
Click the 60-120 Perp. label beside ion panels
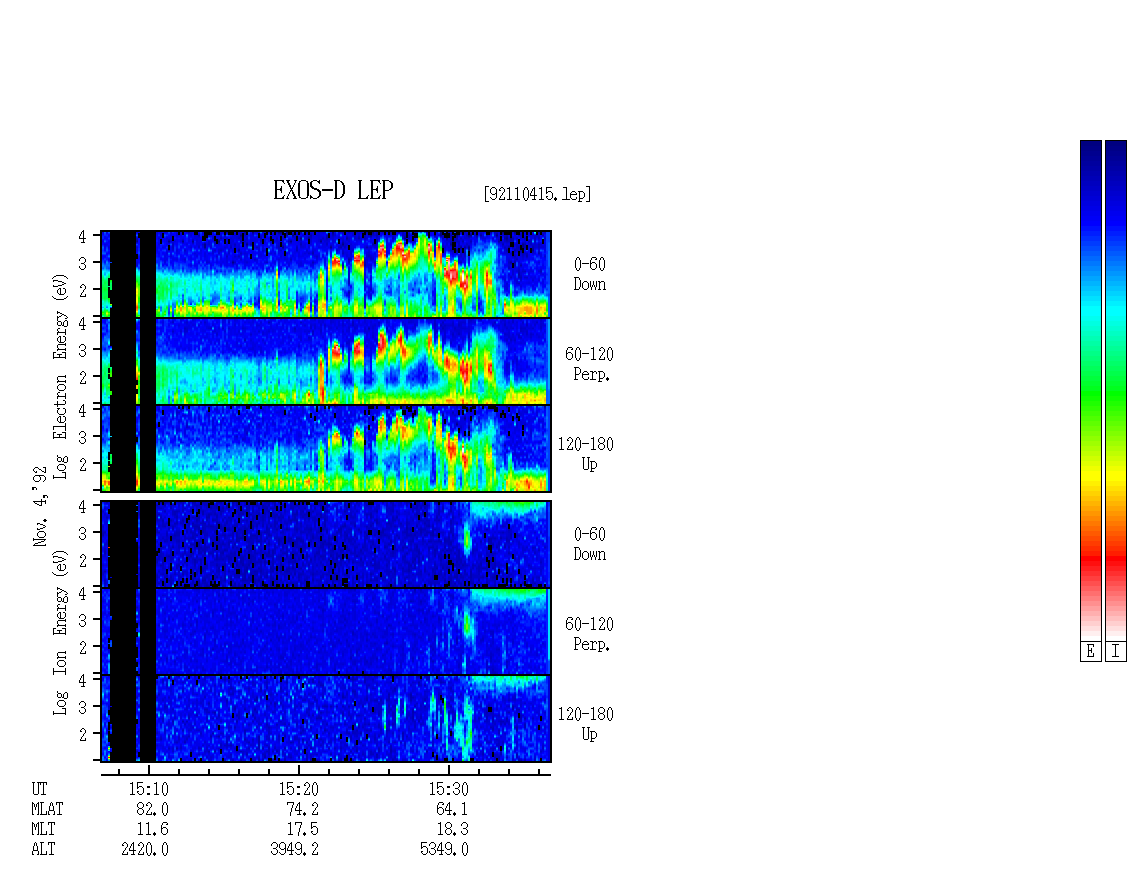[589, 634]
